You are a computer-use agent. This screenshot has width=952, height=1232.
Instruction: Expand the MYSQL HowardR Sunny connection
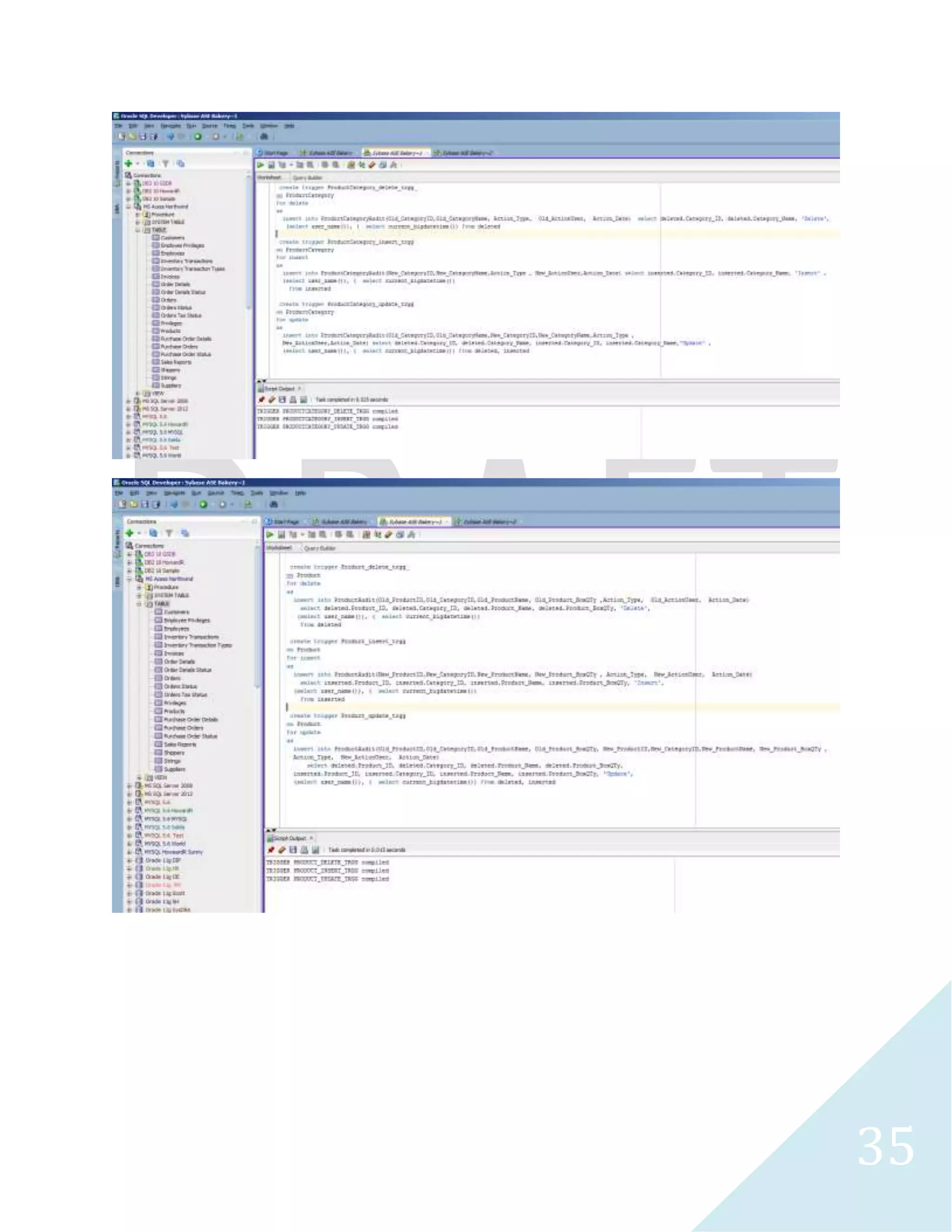click(129, 852)
